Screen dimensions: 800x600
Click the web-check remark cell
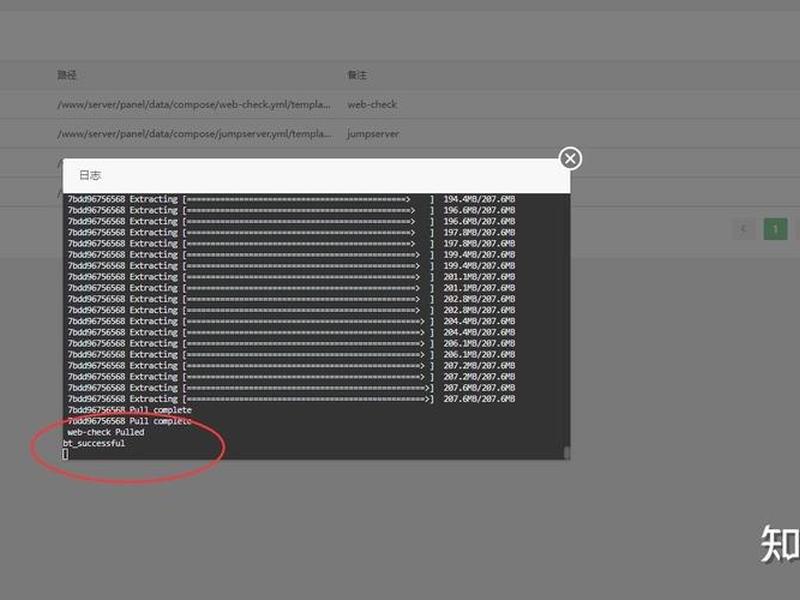coord(372,105)
